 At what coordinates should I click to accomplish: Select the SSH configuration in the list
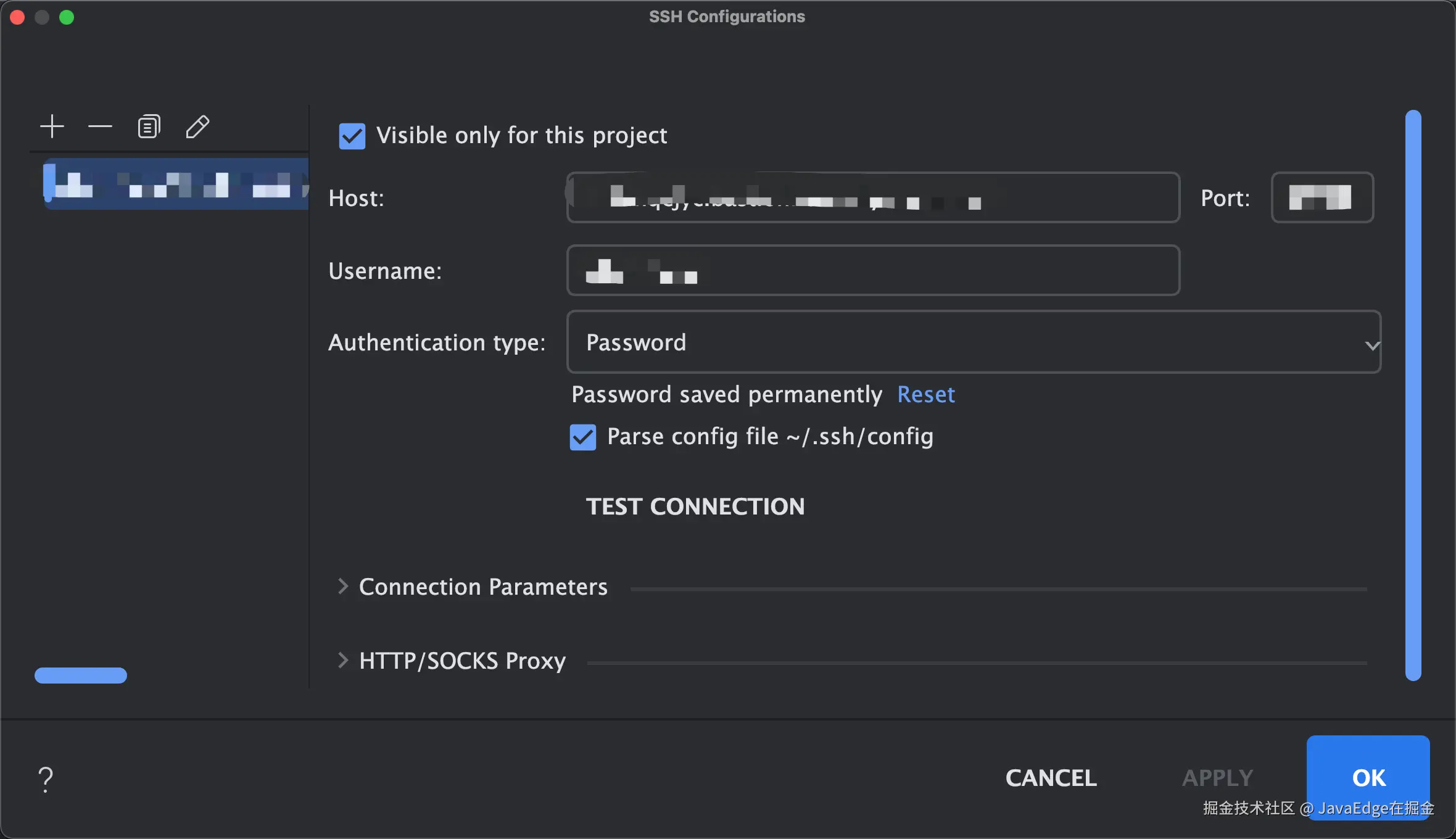(x=176, y=184)
